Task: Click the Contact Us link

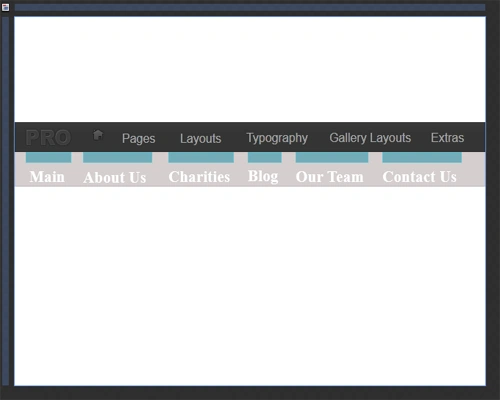Action: click(x=419, y=177)
